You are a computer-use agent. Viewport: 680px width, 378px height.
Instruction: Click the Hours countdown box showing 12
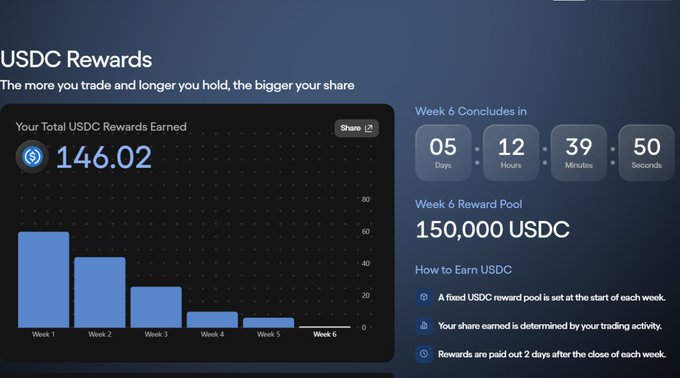tap(511, 153)
